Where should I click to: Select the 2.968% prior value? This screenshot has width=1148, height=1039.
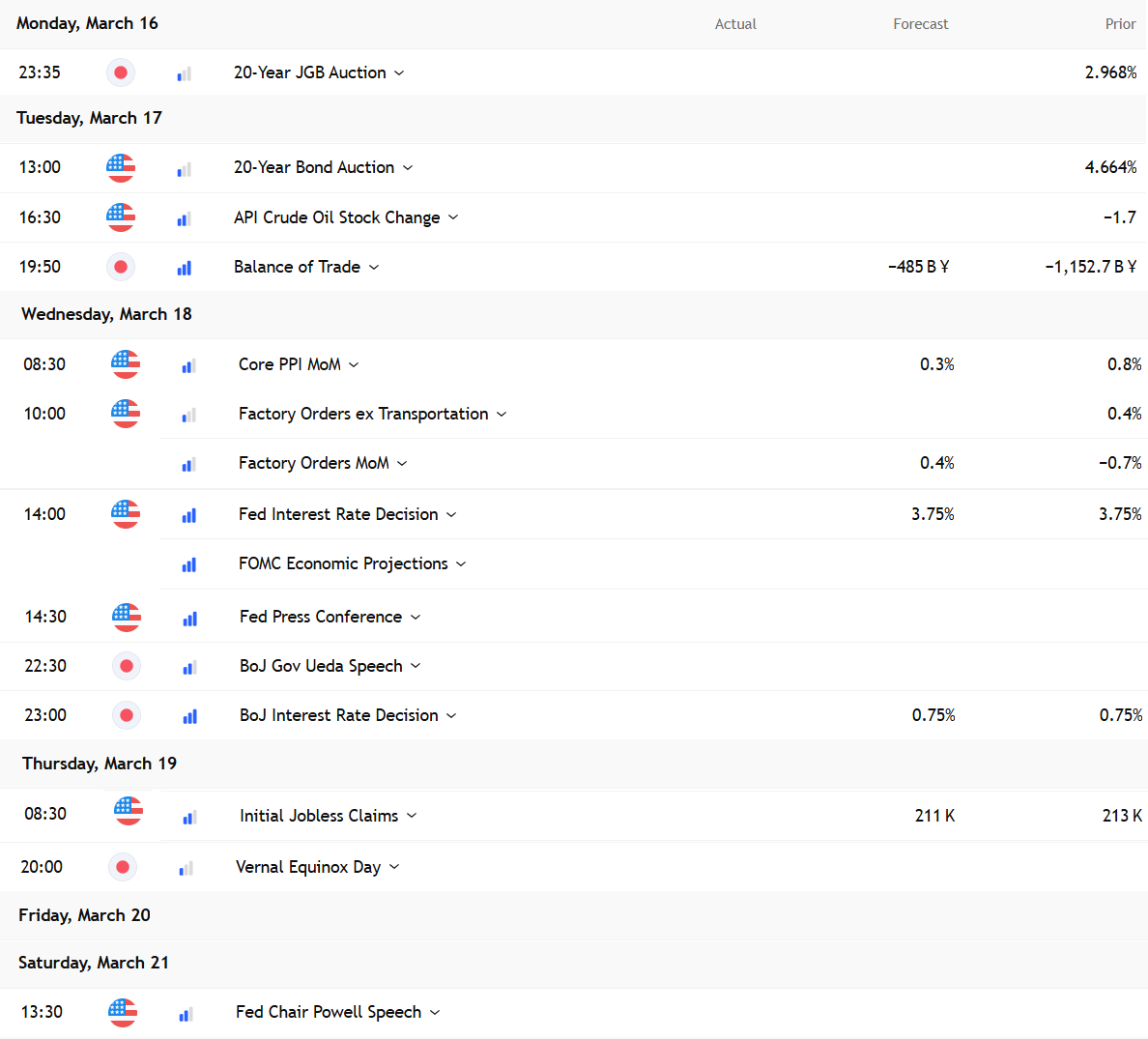pyautogui.click(x=1110, y=72)
